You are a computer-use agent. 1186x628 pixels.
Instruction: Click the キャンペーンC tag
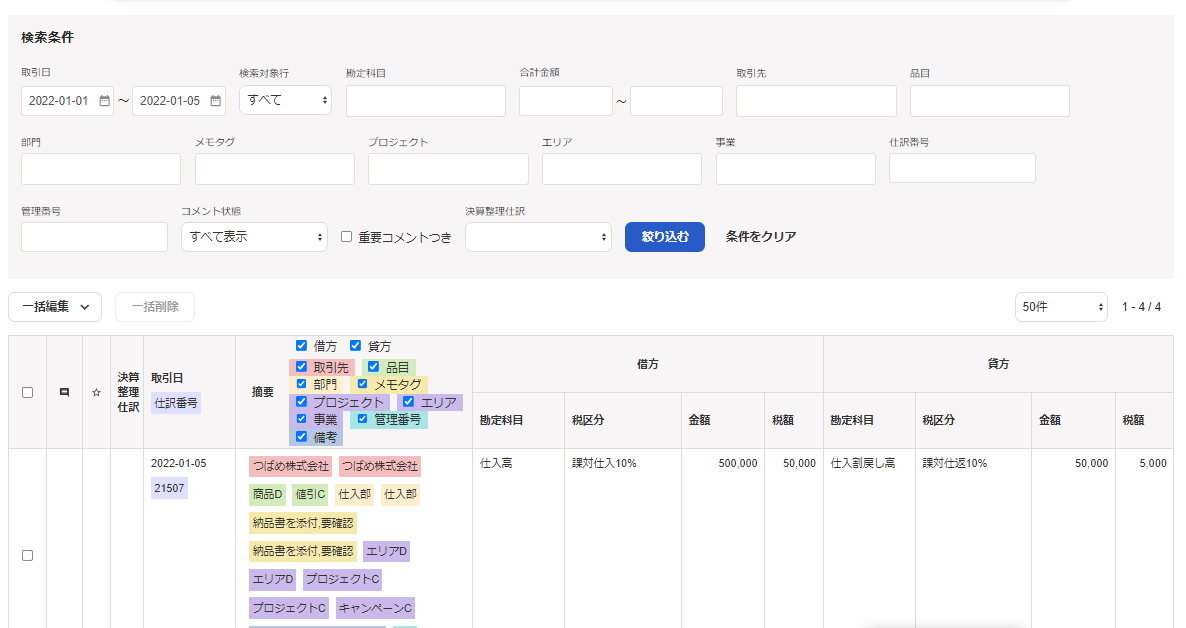pyautogui.click(x=375, y=608)
